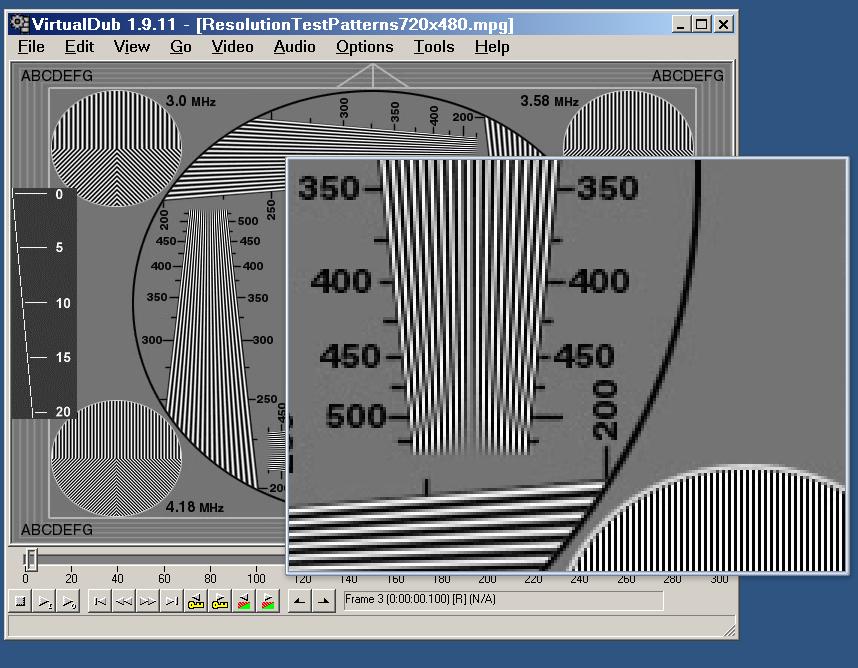Step forward one frame
858x668 pixels.
147,601
